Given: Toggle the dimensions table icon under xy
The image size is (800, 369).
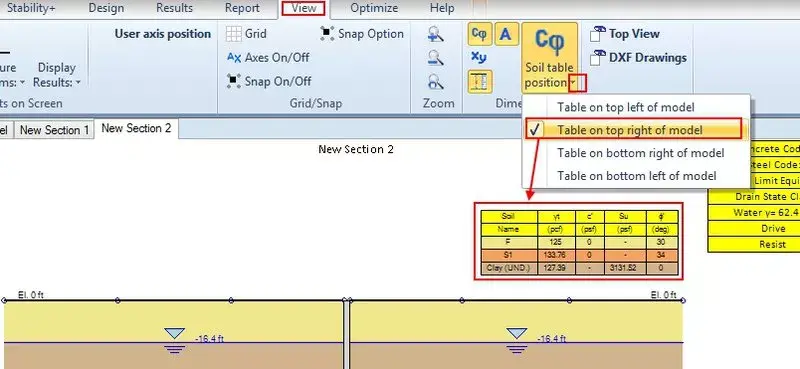Looking at the screenshot, I should (x=480, y=82).
